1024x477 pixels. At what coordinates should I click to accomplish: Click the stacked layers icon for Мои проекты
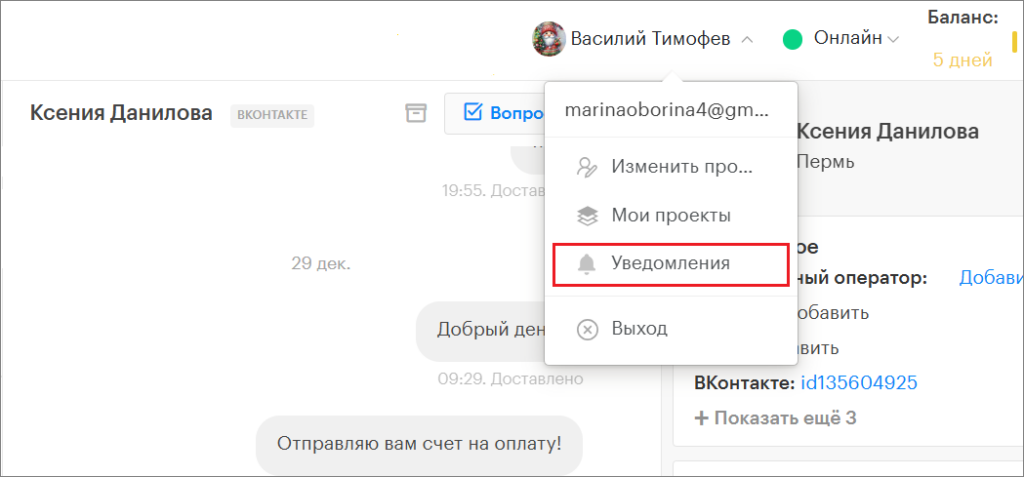[x=587, y=215]
